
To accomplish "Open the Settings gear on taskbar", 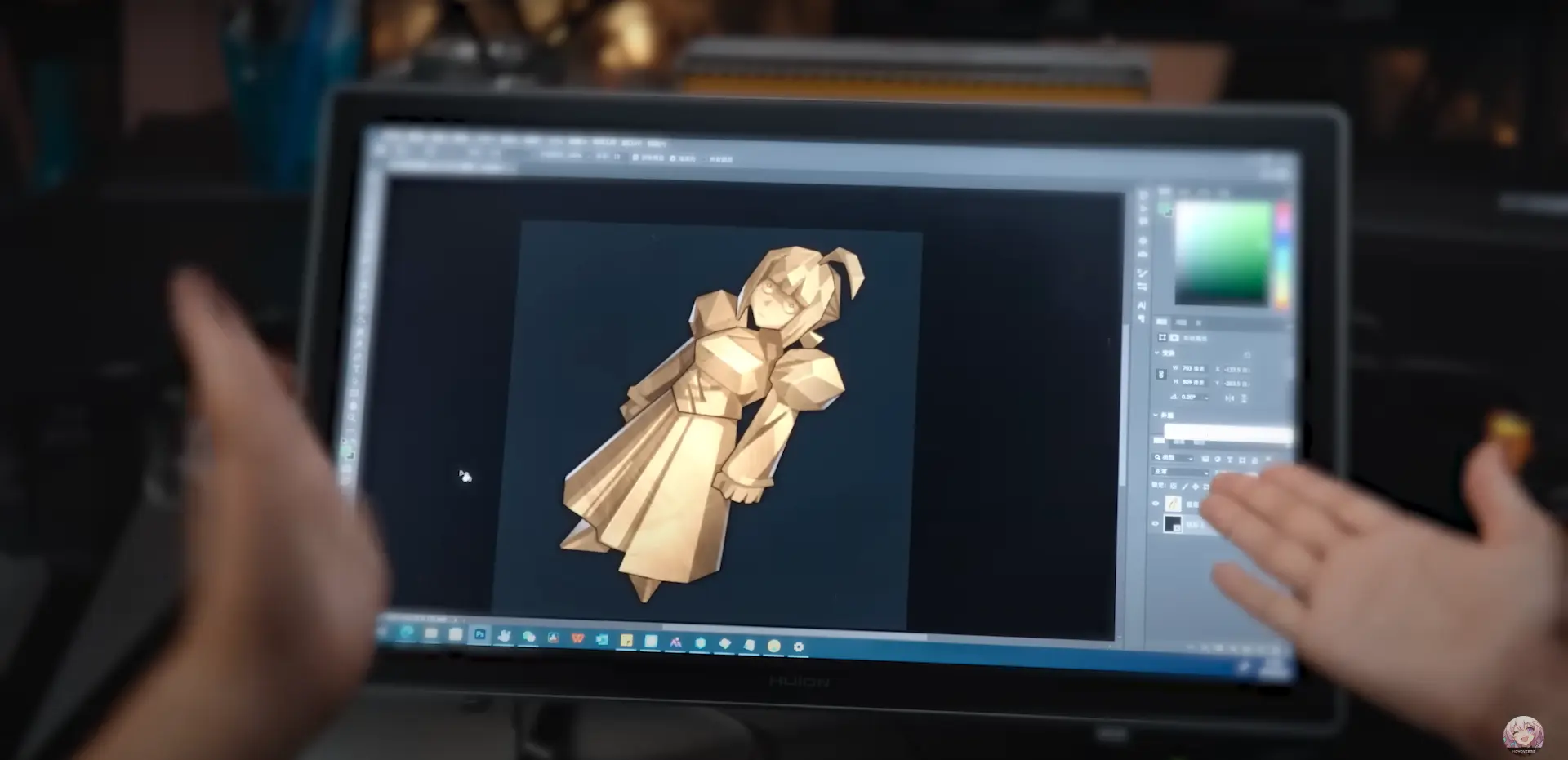I will 799,647.
